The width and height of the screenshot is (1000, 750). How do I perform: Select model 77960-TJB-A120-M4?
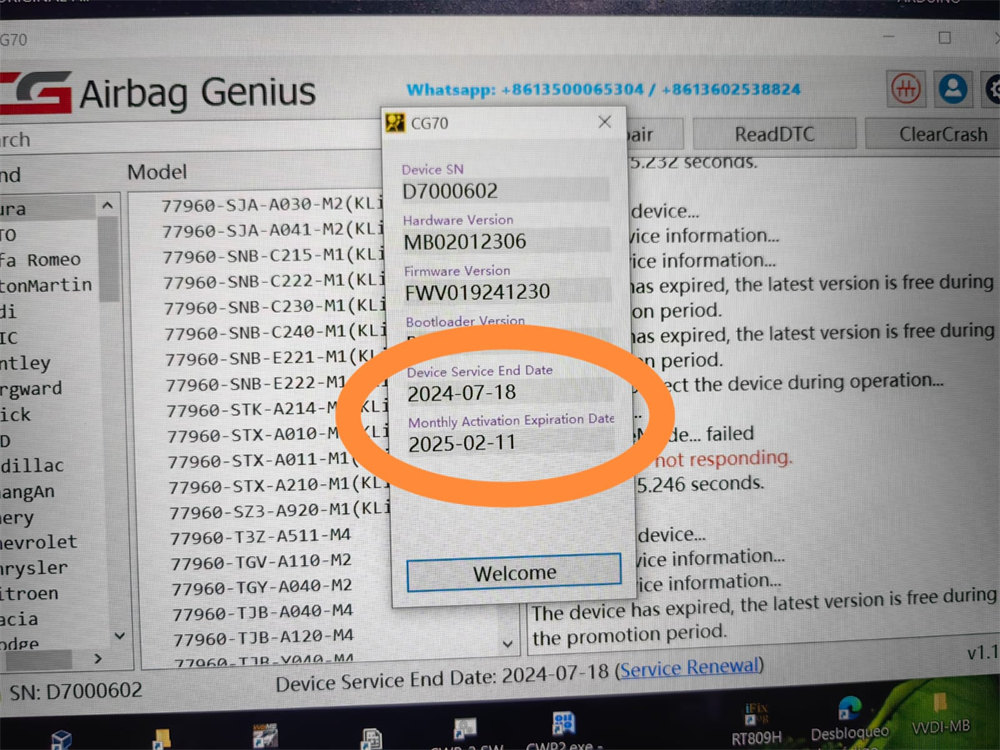click(263, 637)
